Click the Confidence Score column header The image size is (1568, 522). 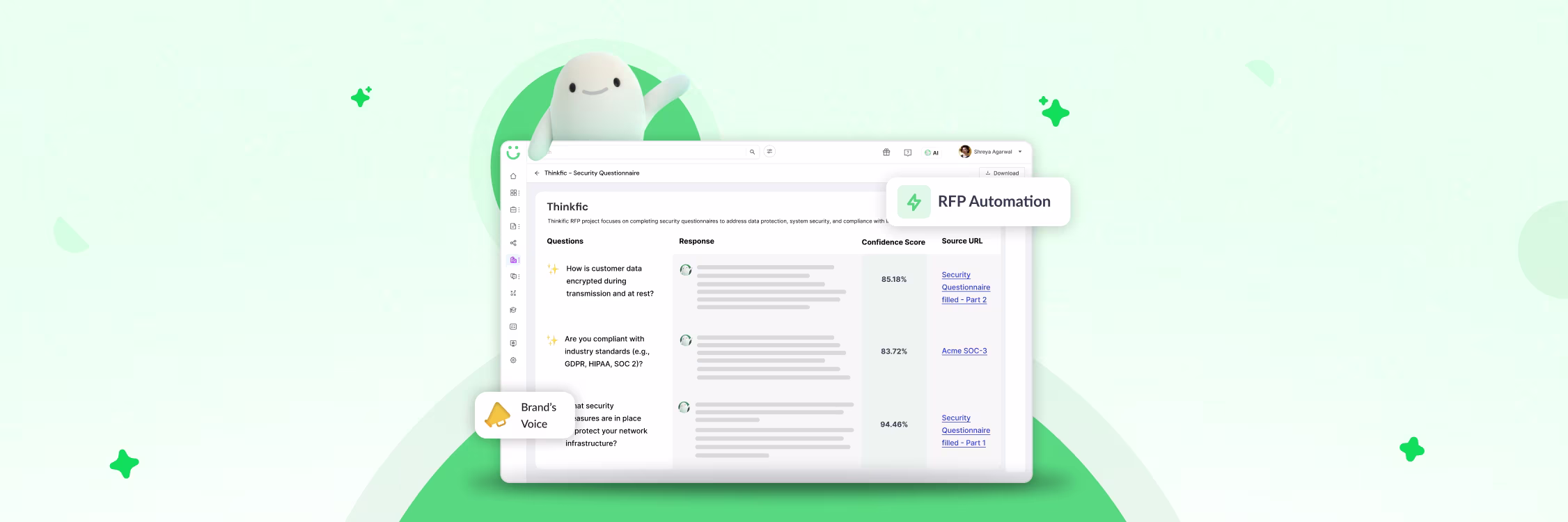[x=893, y=242]
